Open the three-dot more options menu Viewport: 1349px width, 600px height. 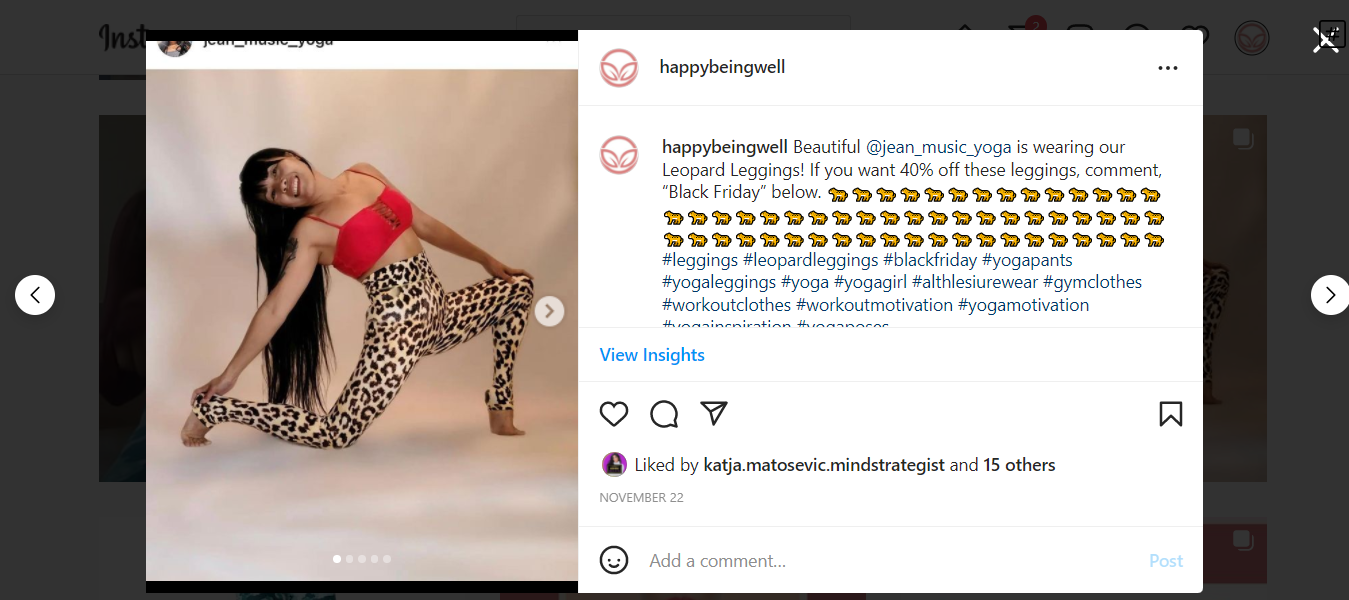[x=1168, y=68]
